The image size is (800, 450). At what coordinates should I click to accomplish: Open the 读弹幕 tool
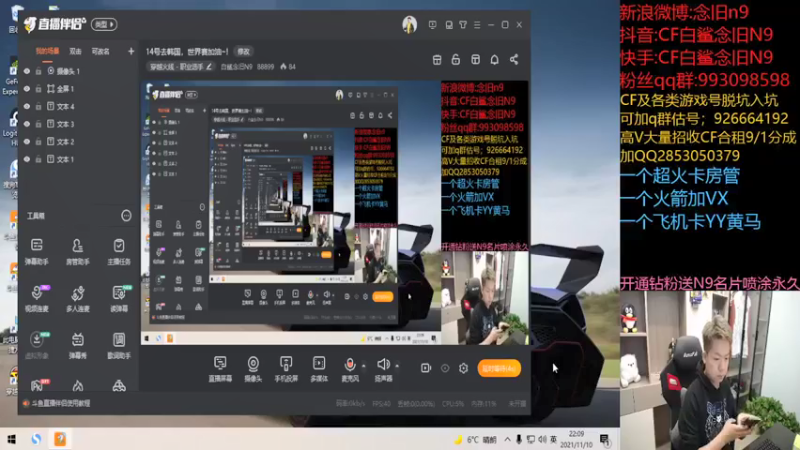119,298
